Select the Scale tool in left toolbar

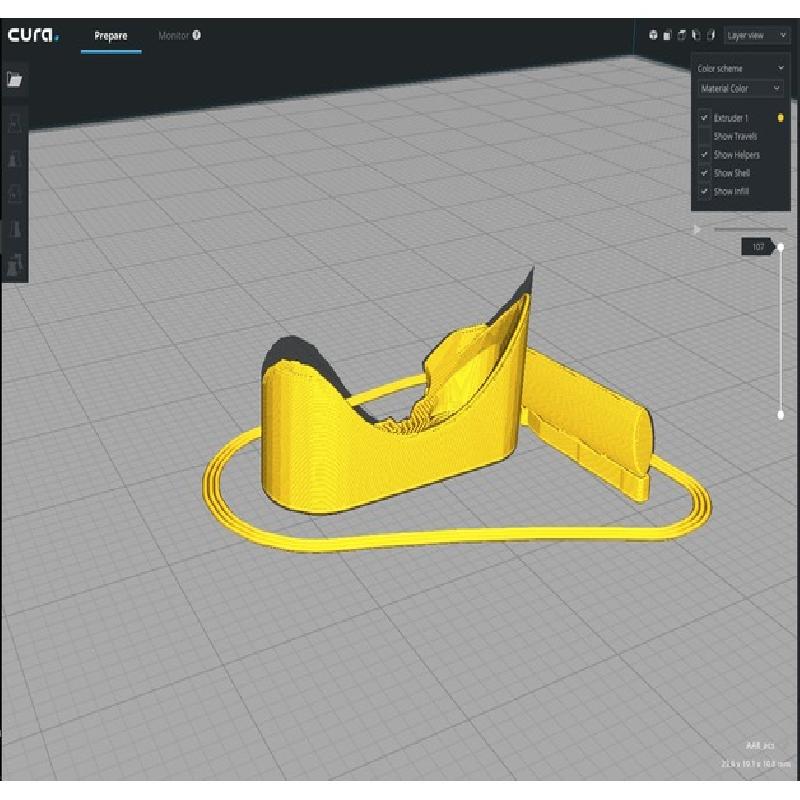(x=14, y=160)
